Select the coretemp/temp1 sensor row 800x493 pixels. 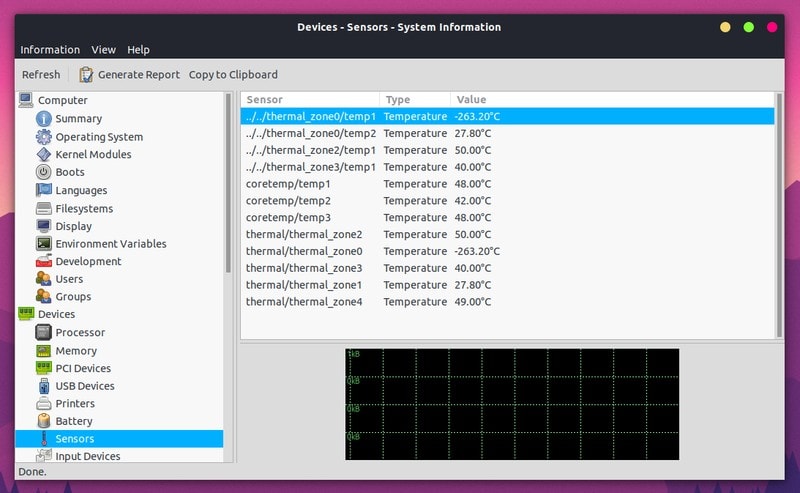tap(507, 184)
